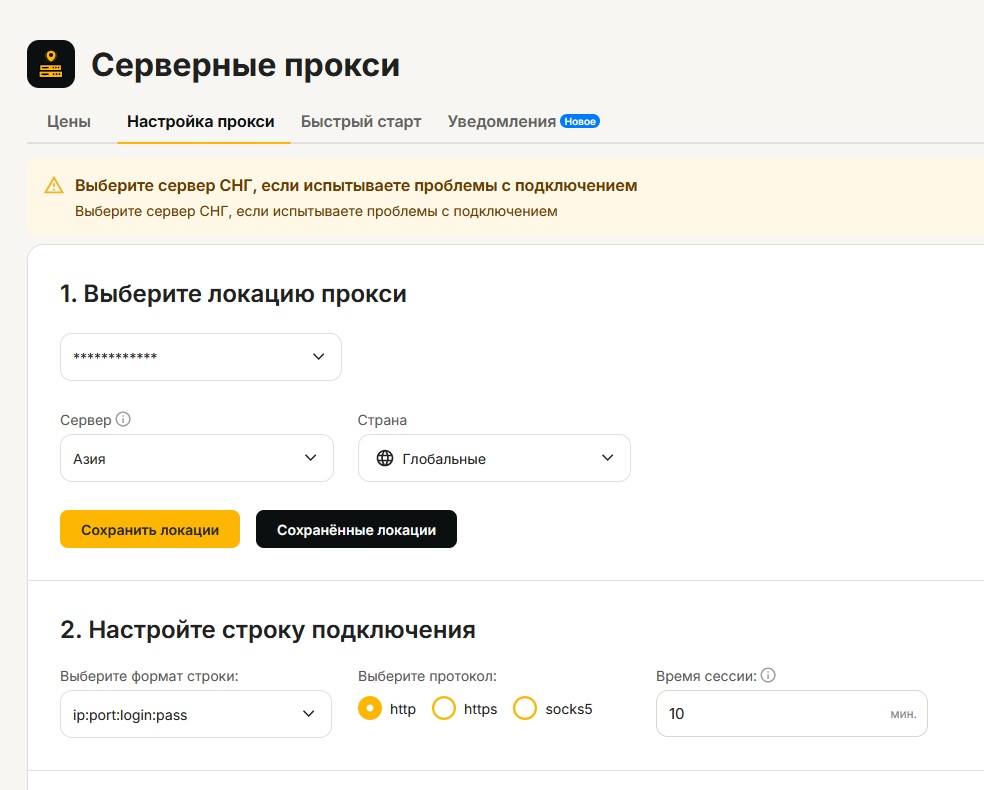Switch to the Уведомления tab
The image size is (984, 790).
501,121
